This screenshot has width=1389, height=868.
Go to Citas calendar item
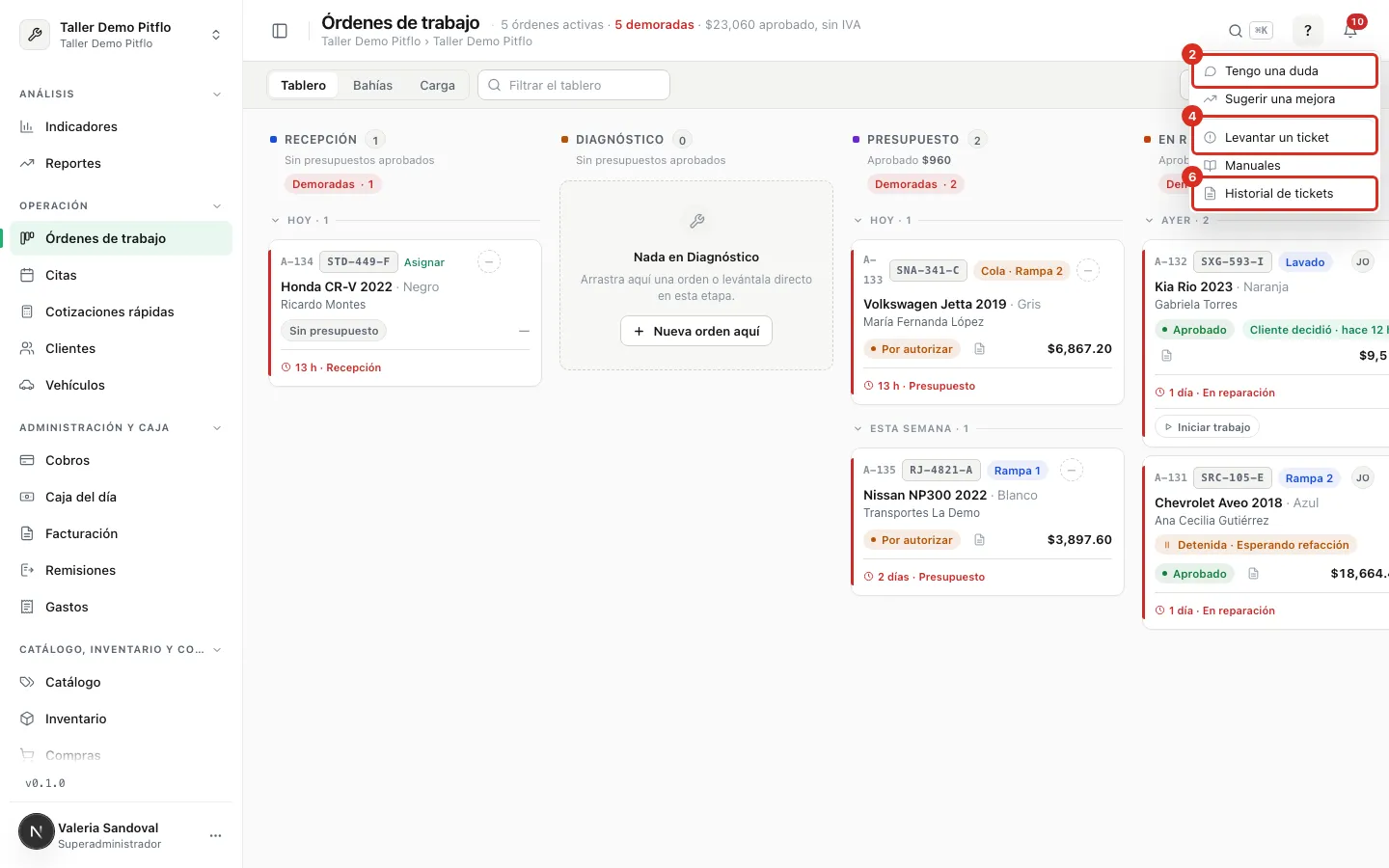[x=121, y=275]
